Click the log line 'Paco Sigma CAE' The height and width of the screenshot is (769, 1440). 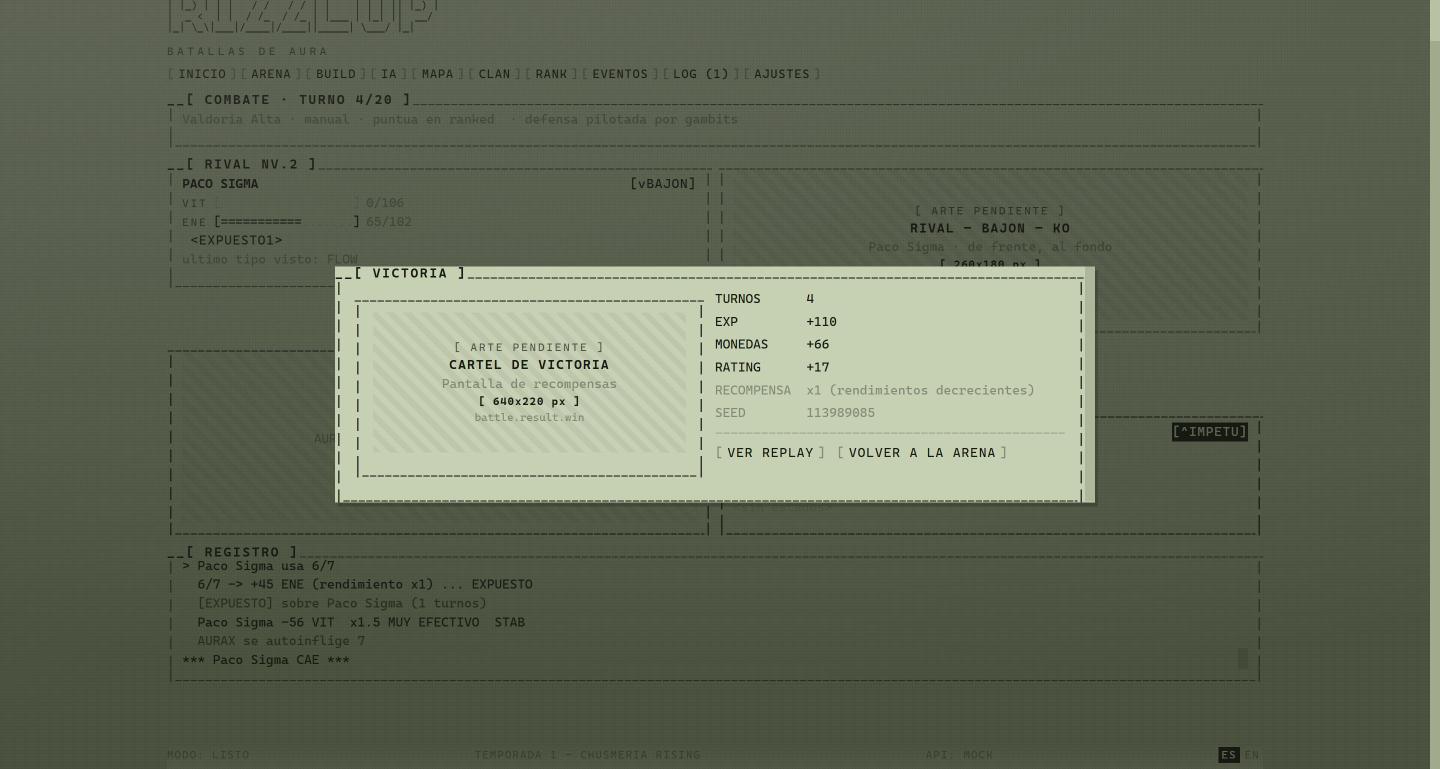coord(266,660)
